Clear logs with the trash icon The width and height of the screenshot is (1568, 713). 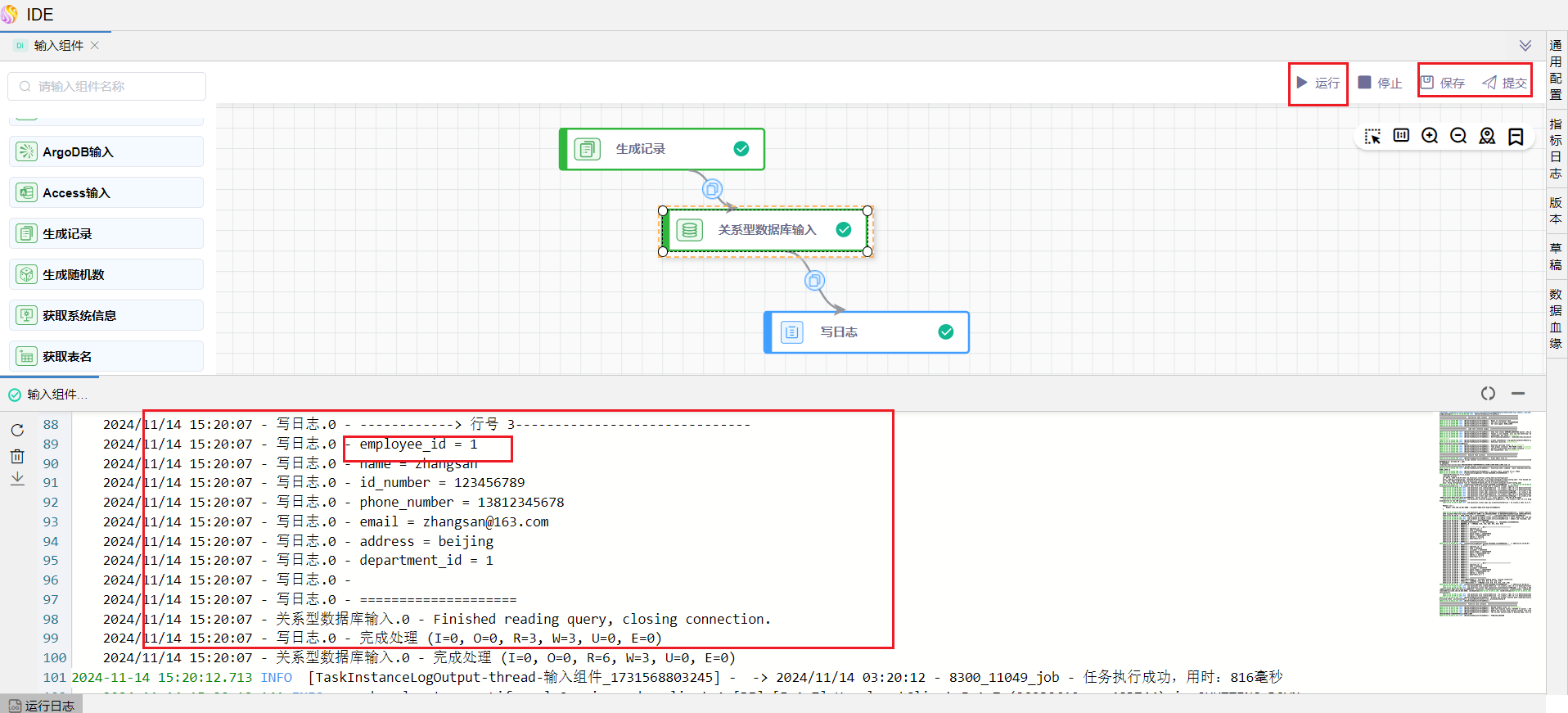pos(17,456)
